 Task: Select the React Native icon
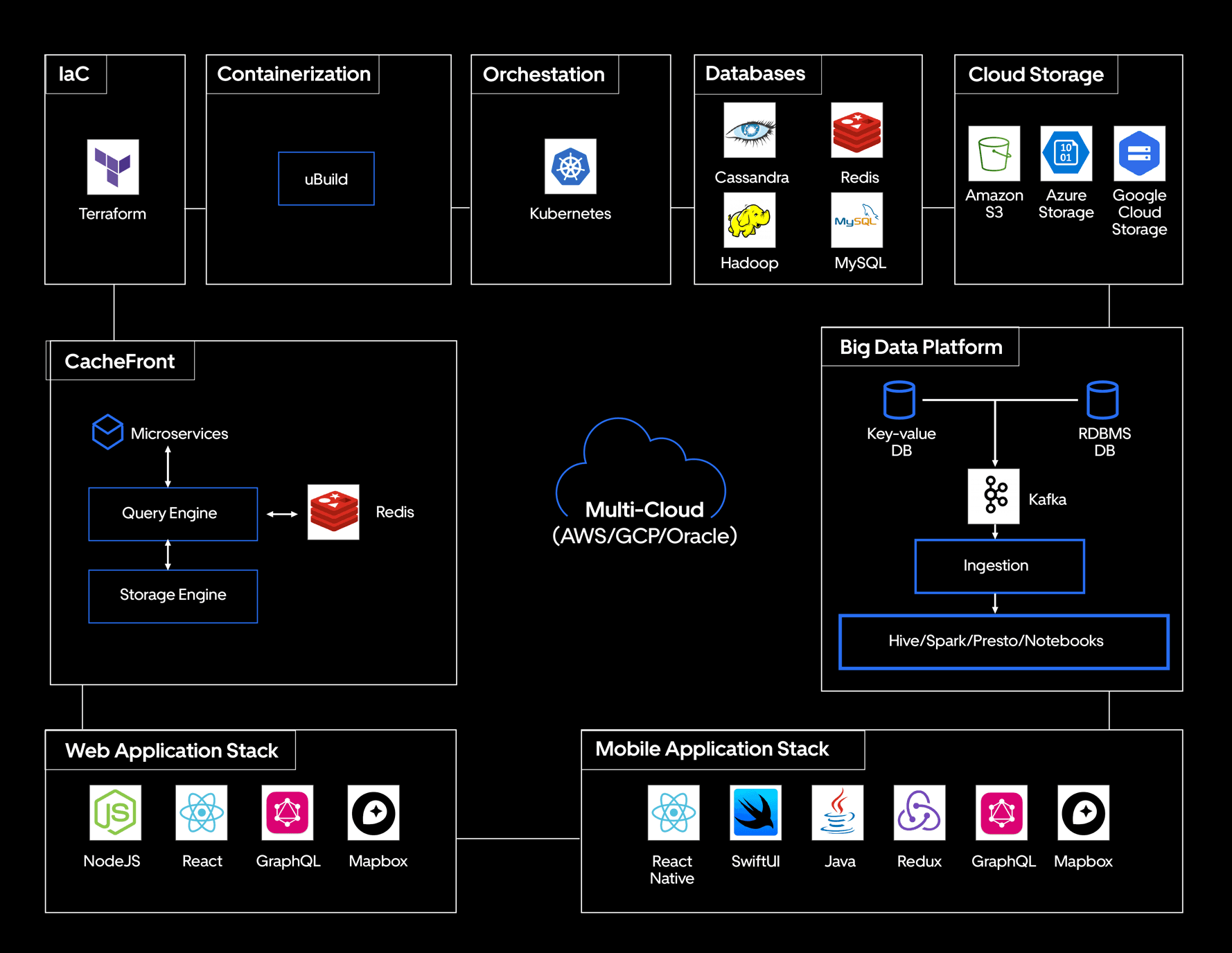pos(674,812)
